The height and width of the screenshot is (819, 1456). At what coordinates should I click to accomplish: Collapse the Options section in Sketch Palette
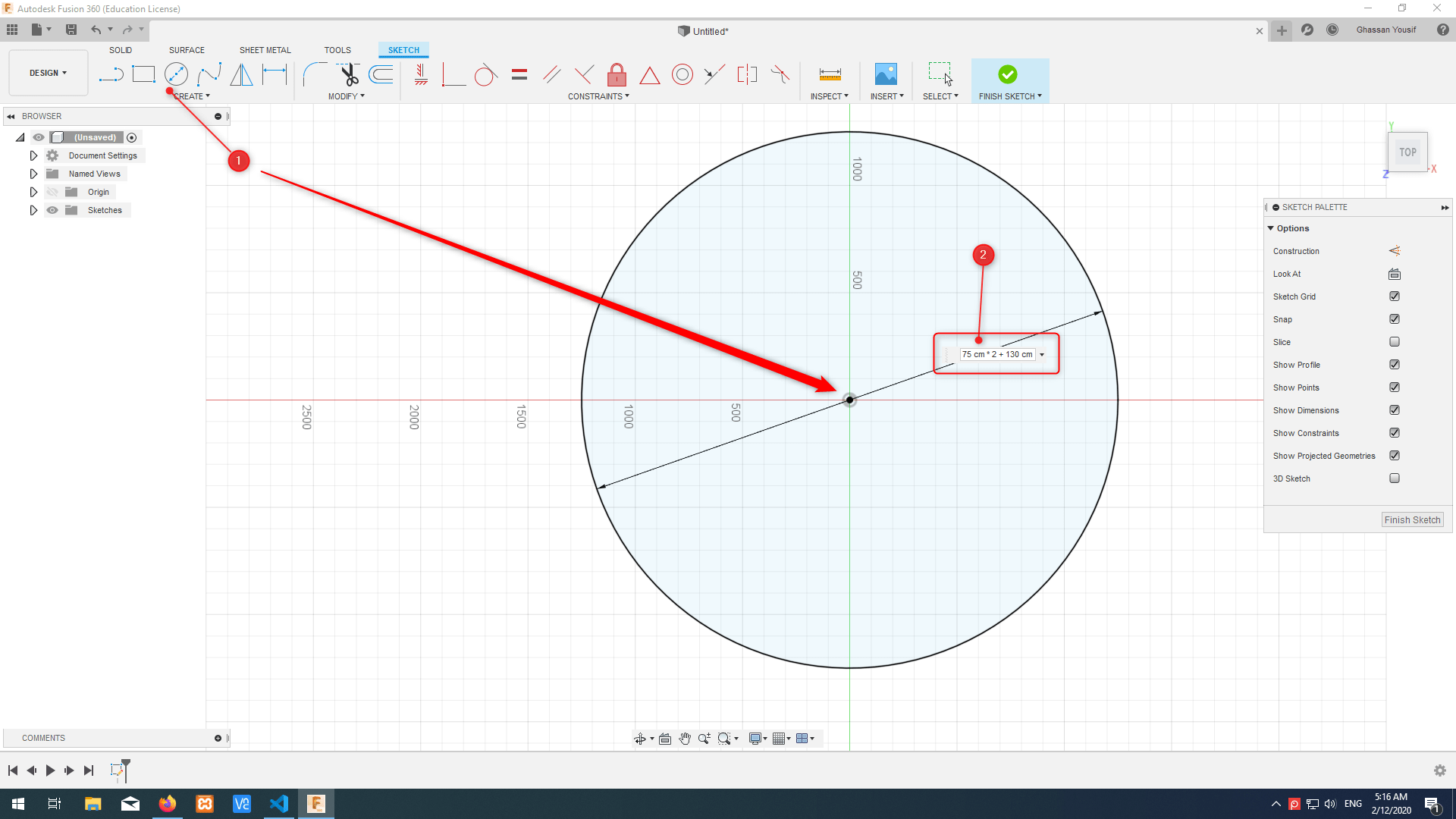point(1271,228)
